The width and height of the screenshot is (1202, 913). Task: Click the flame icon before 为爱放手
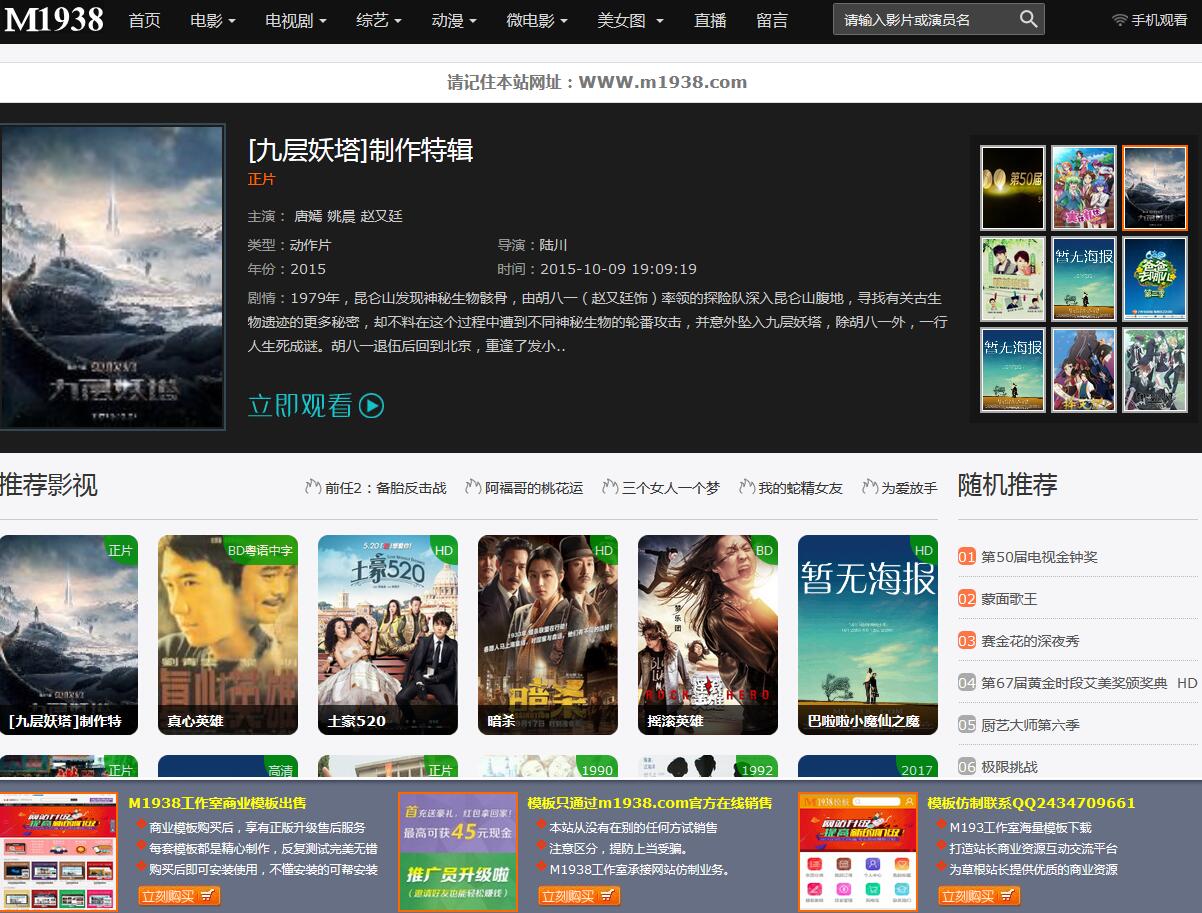[869, 487]
